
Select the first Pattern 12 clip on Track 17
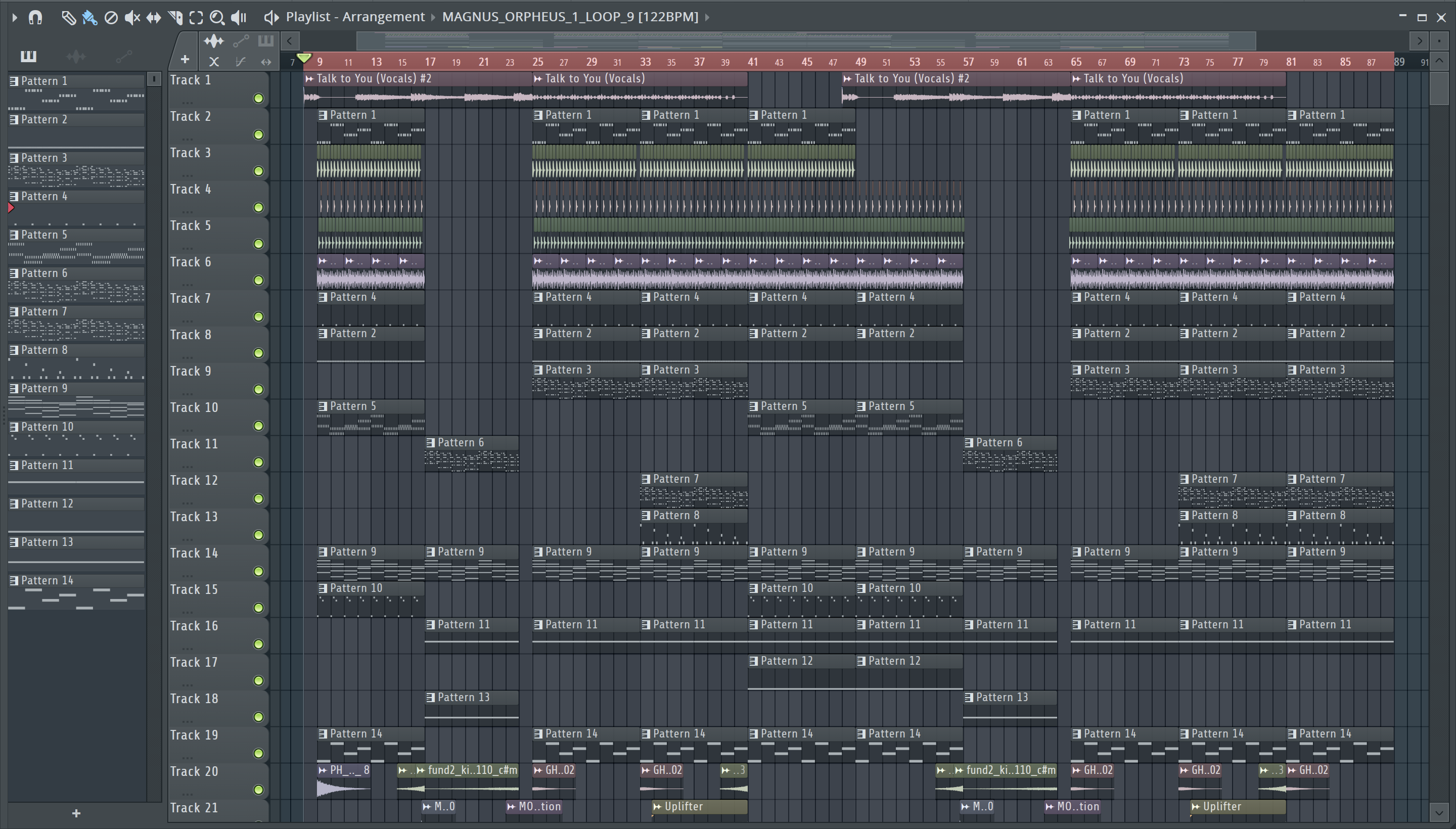point(801,673)
